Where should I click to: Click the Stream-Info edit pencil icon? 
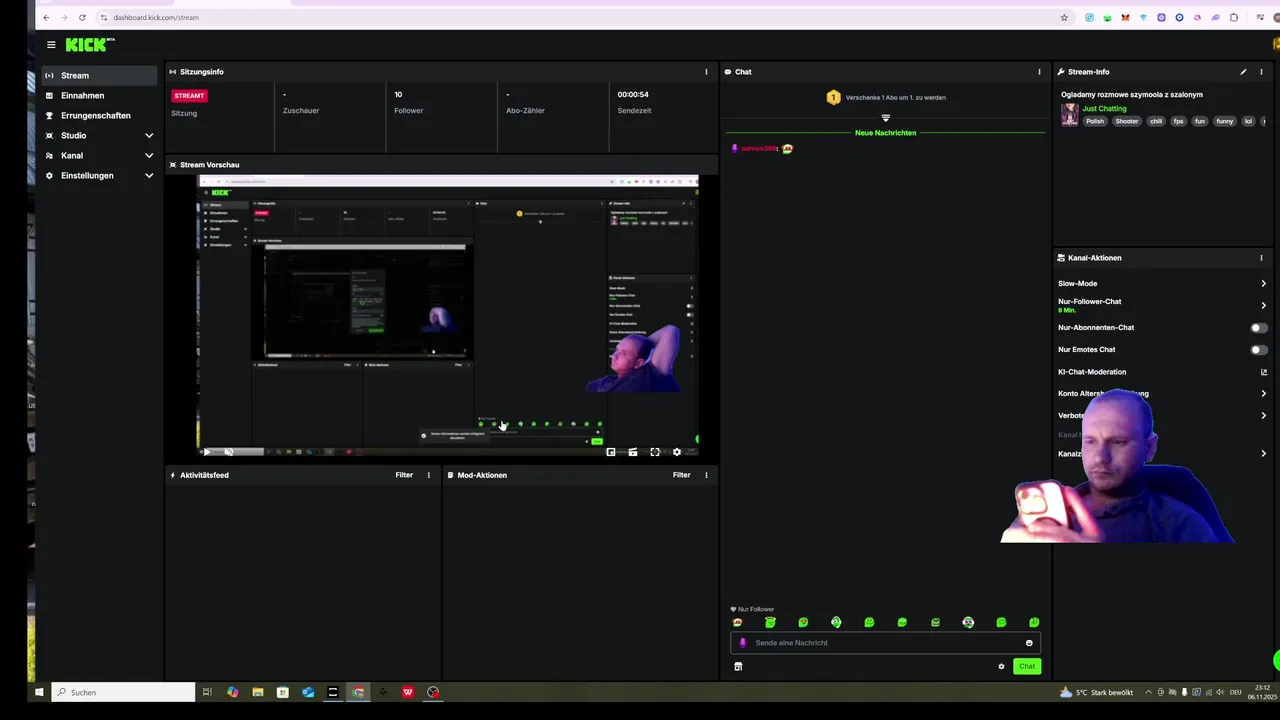tap(1243, 72)
